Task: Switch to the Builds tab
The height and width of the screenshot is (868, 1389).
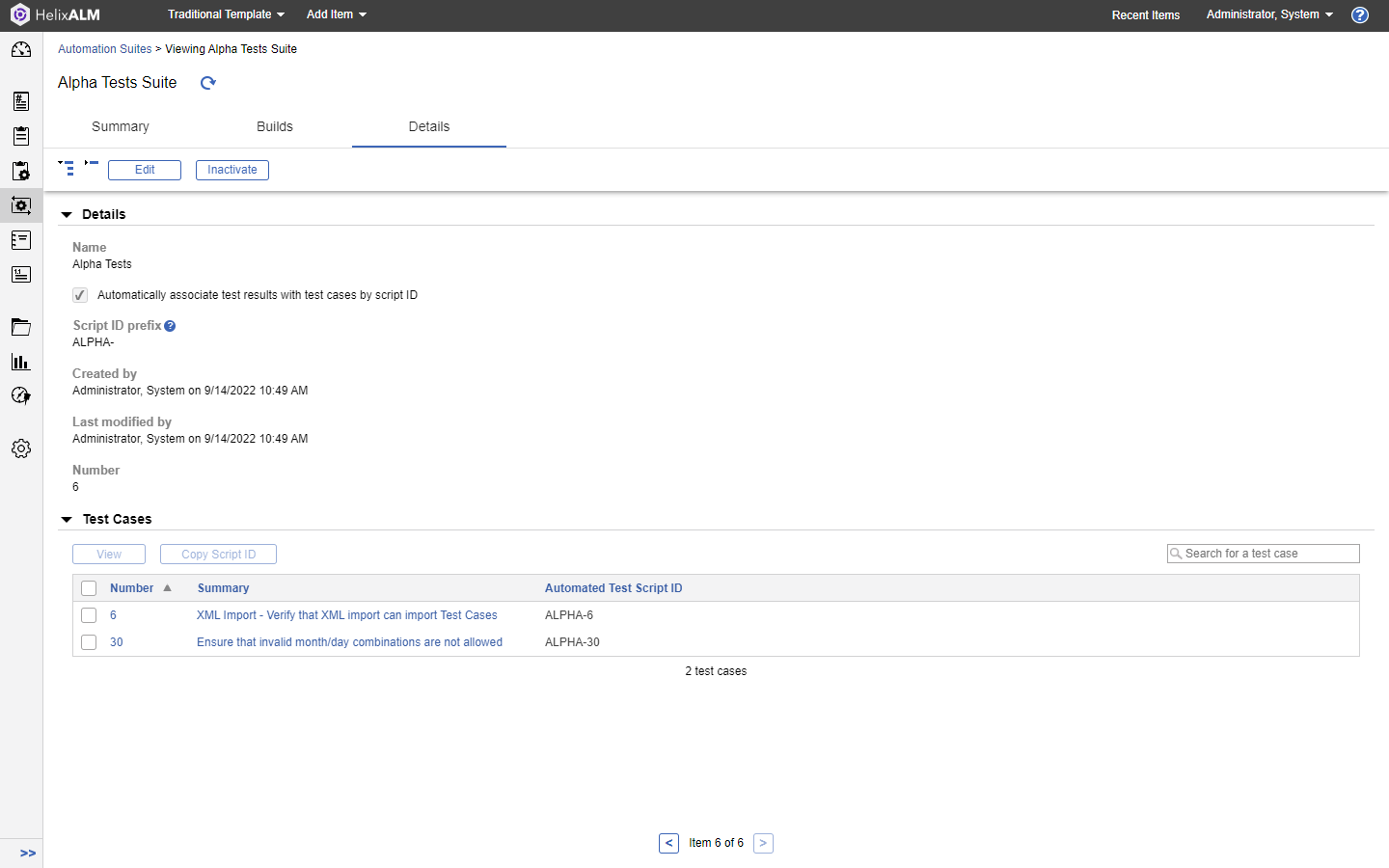Action: [275, 126]
